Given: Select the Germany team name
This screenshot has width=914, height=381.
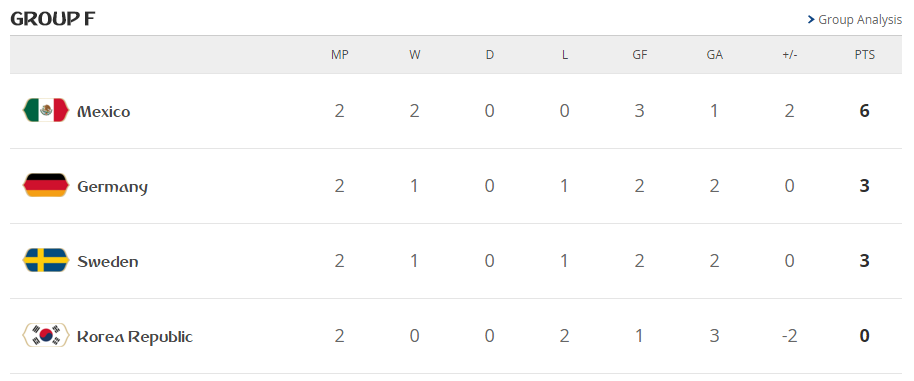Looking at the screenshot, I should pyautogui.click(x=113, y=187).
